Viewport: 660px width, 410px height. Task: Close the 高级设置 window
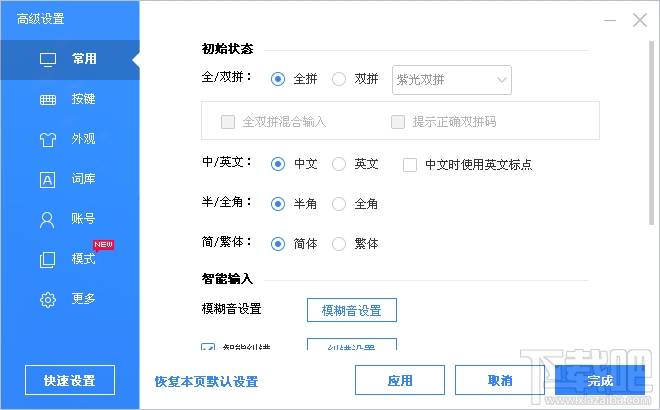click(x=640, y=20)
